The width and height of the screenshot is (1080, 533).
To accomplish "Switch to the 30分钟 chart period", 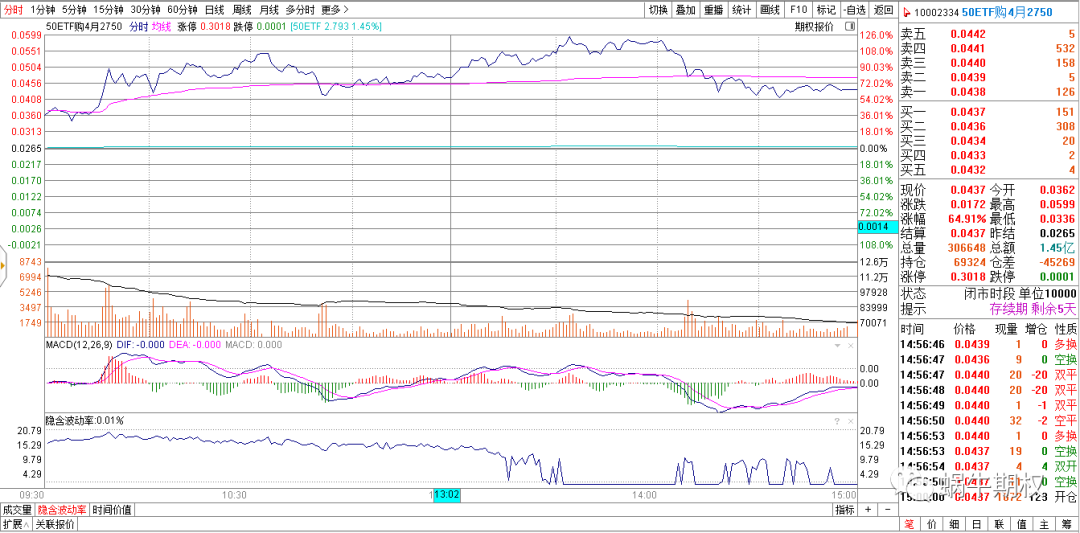I will click(x=145, y=10).
